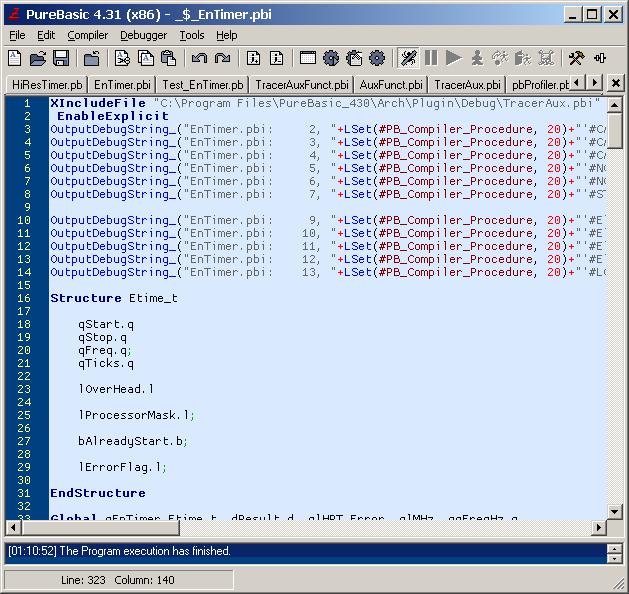Click the 'bAlreadyStart.b;' code line
This screenshot has width=629, height=594.
coord(133,441)
